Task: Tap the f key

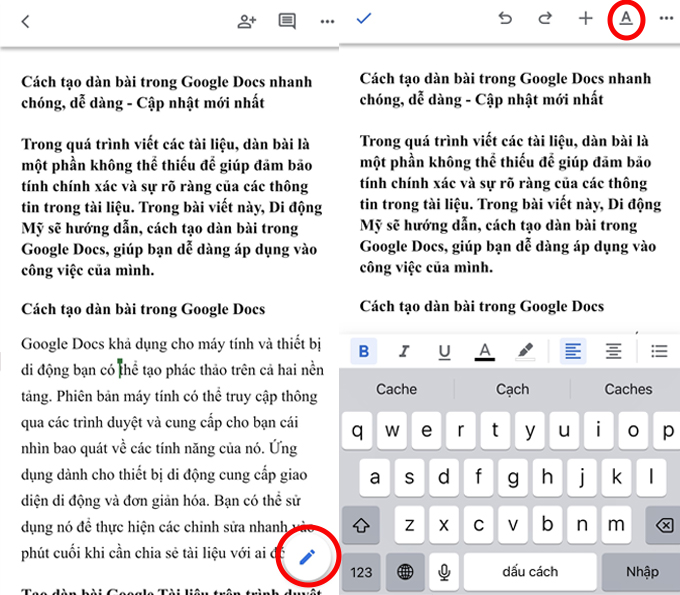Action: pos(478,477)
